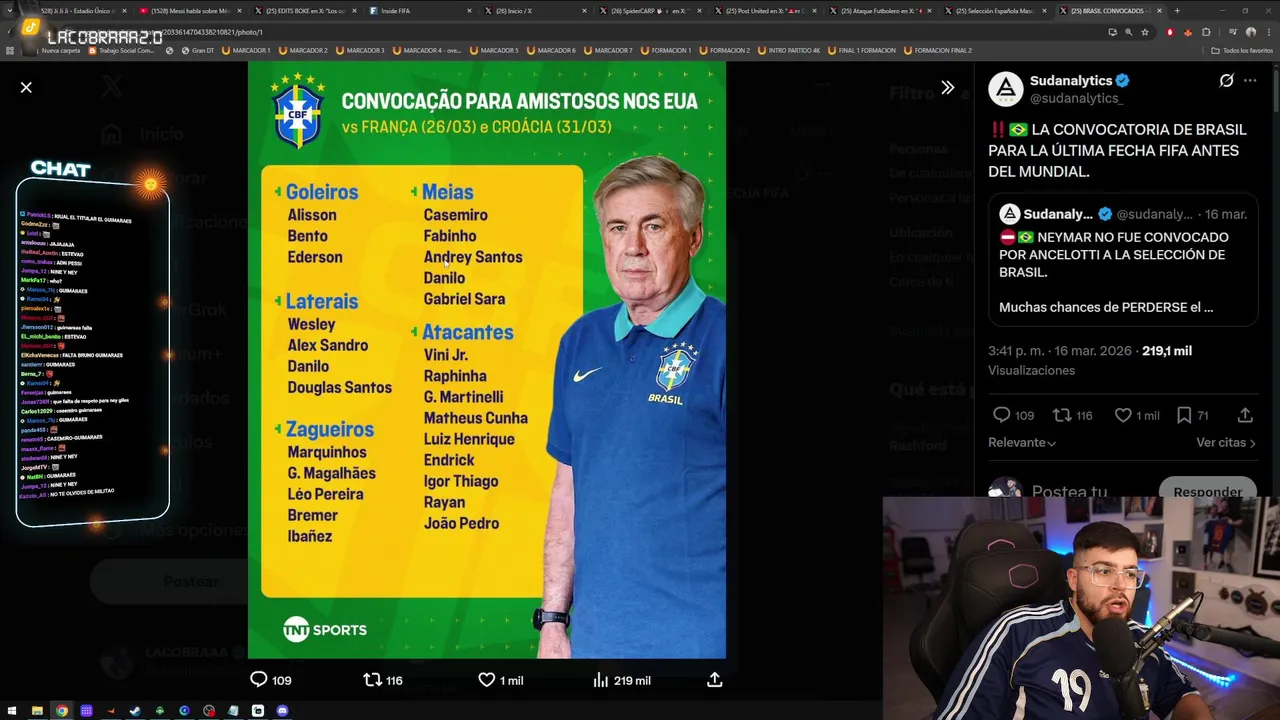Open the INTRO PARTIDO 4K bookmark
This screenshot has height=720, width=1280.
[789, 50]
